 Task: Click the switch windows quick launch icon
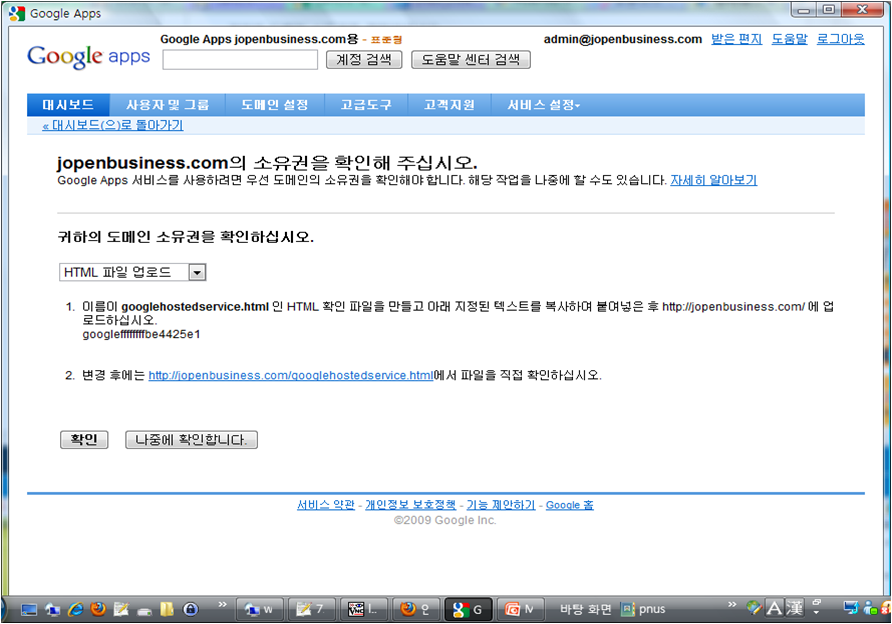pyautogui.click(x=52, y=610)
